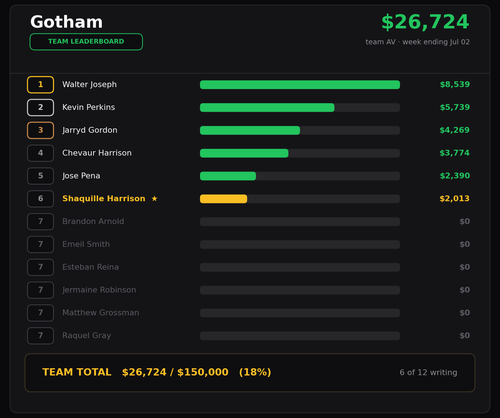Screen dimensions: 500x418
Task: Click the $8,539 amount
Action: 455,85
